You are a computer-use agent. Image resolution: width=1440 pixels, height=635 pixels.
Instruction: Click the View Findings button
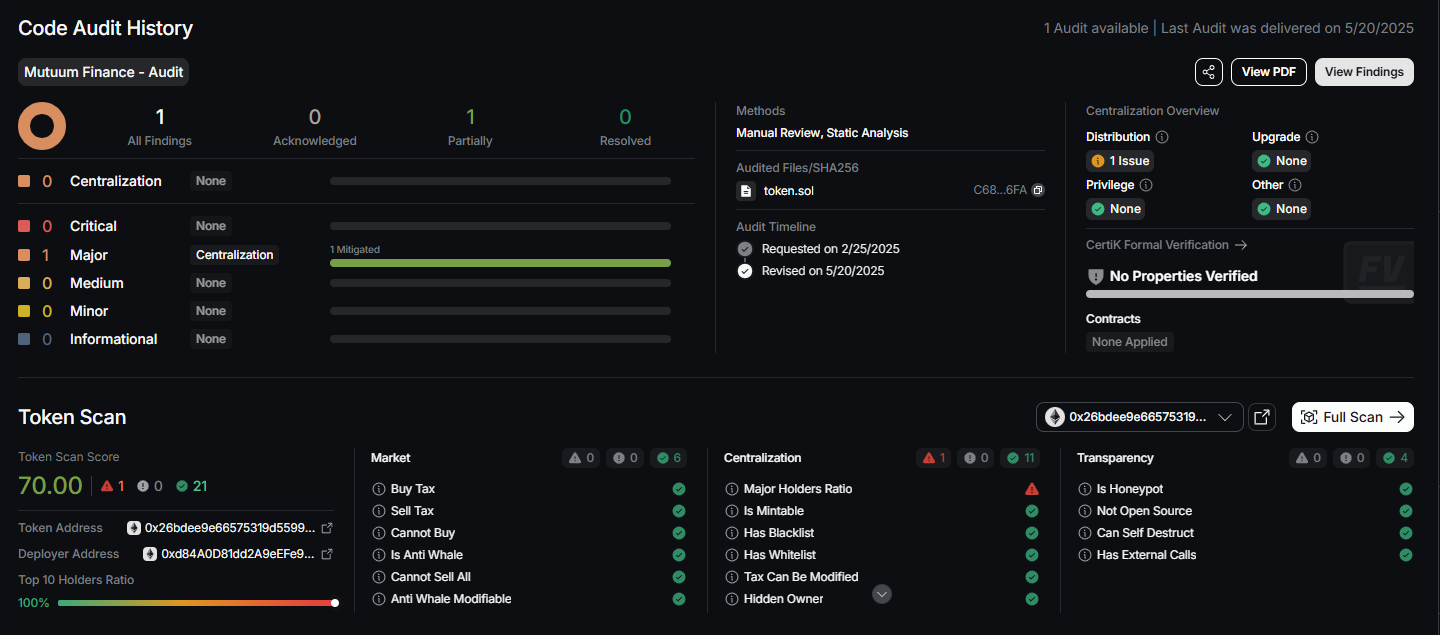pos(1364,72)
